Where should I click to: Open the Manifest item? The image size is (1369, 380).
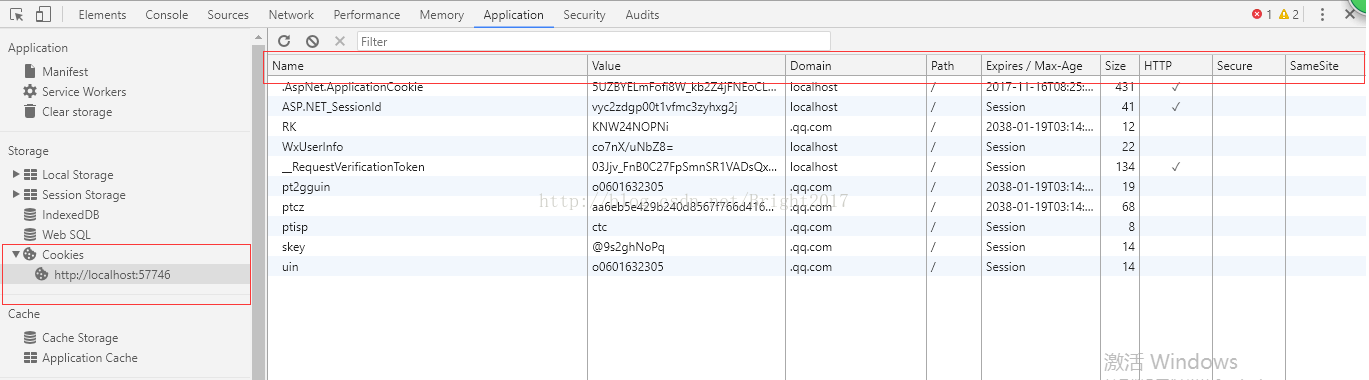coord(65,72)
